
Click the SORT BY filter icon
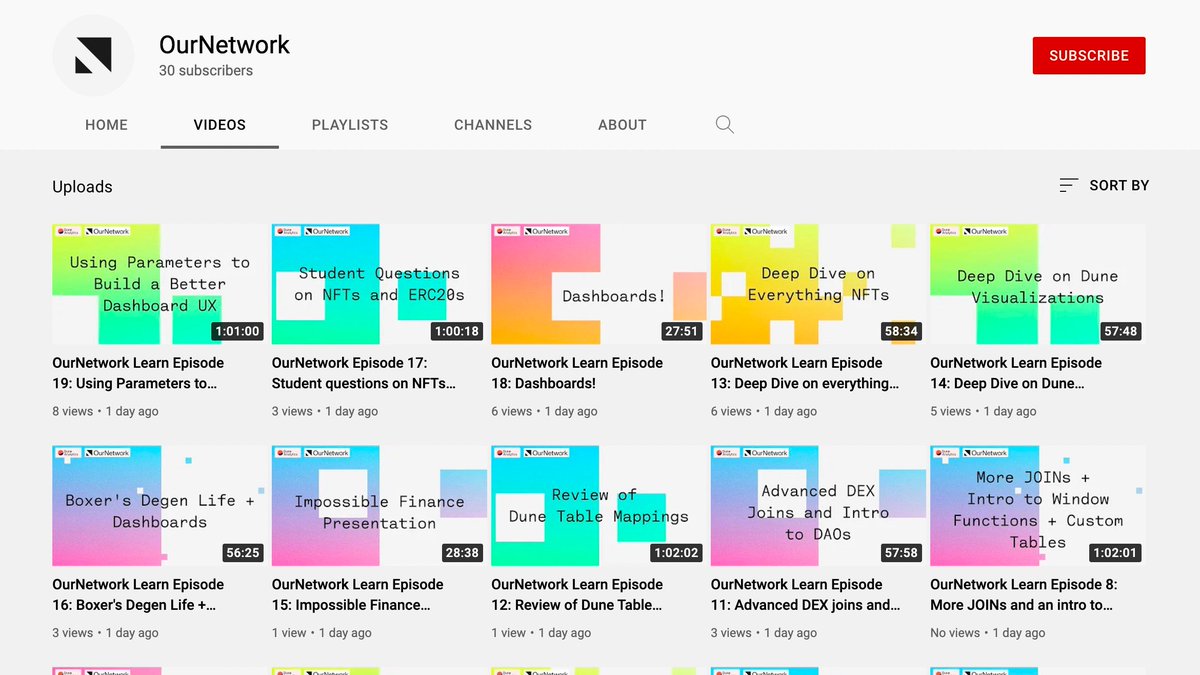[1067, 185]
